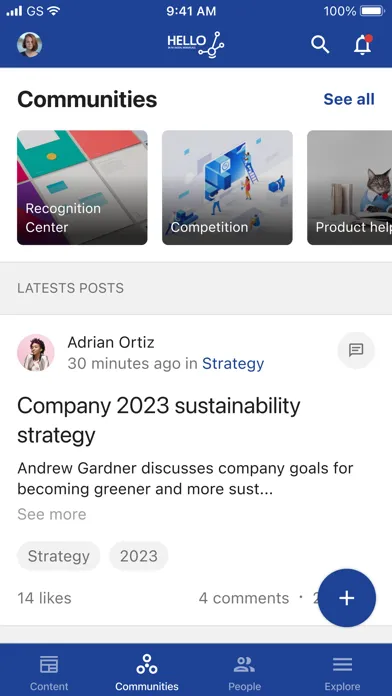Select the Communities tab
392x696 pixels.
[x=147, y=673]
